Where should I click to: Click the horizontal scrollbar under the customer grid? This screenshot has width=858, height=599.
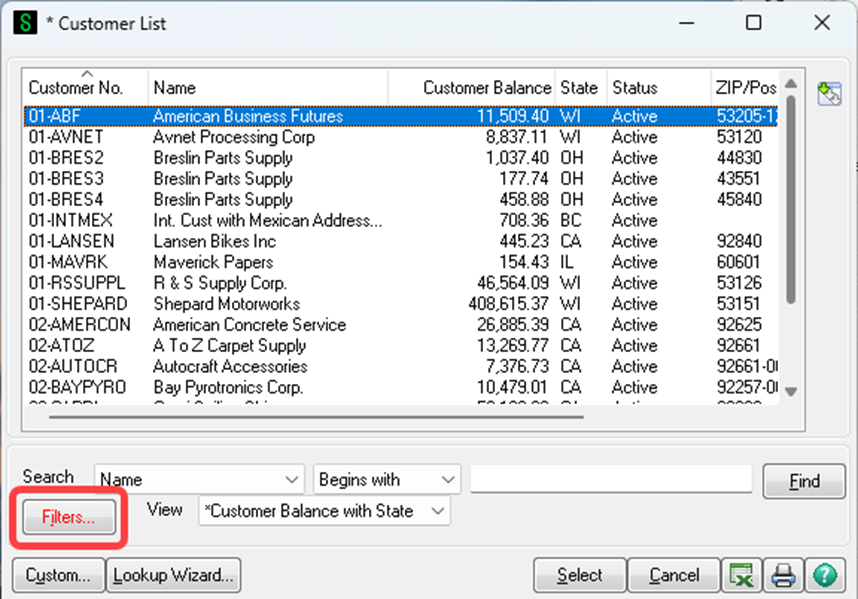point(316,417)
